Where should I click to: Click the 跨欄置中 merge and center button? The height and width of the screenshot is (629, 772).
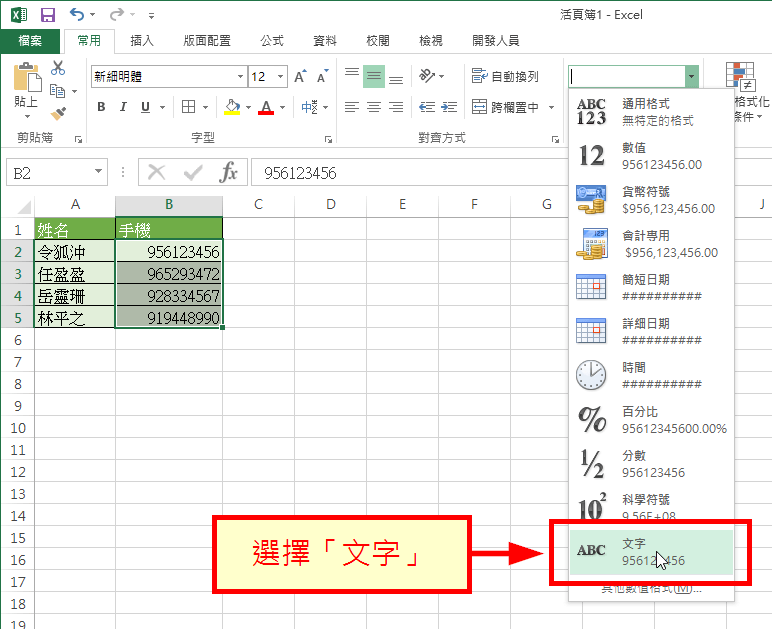click(505, 107)
